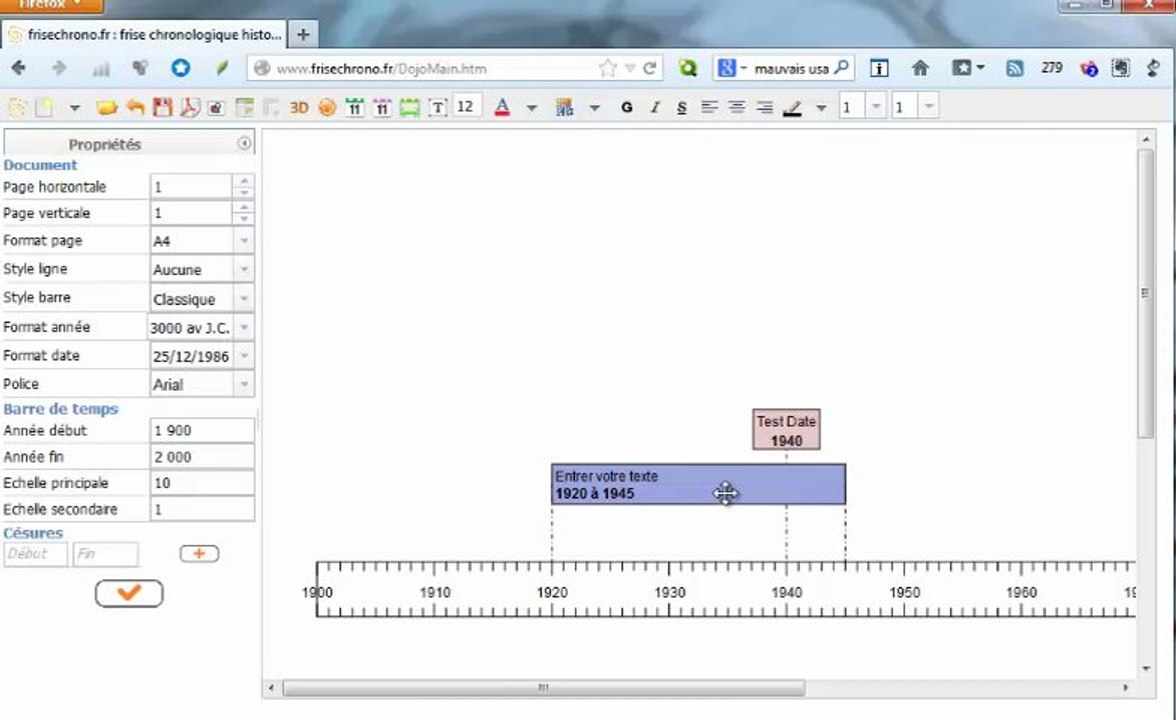Click the orange undo arrow icon

[x=135, y=107]
